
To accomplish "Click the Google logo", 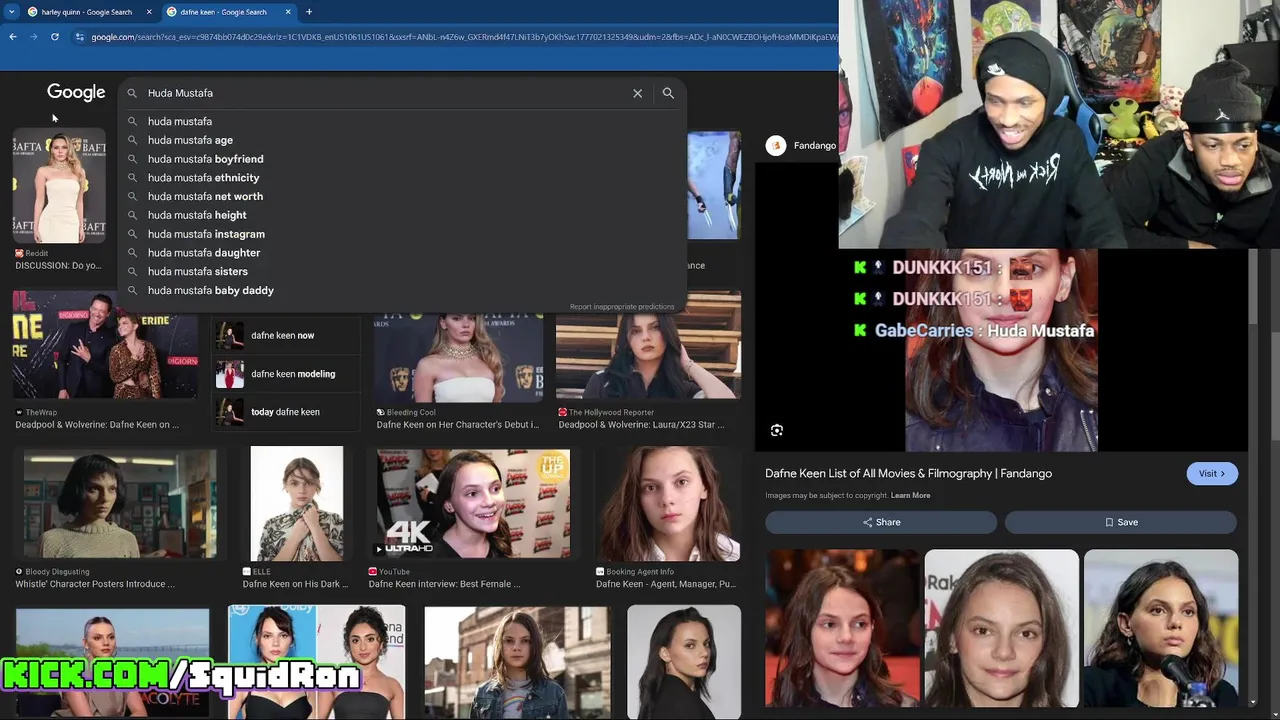I will pyautogui.click(x=76, y=92).
